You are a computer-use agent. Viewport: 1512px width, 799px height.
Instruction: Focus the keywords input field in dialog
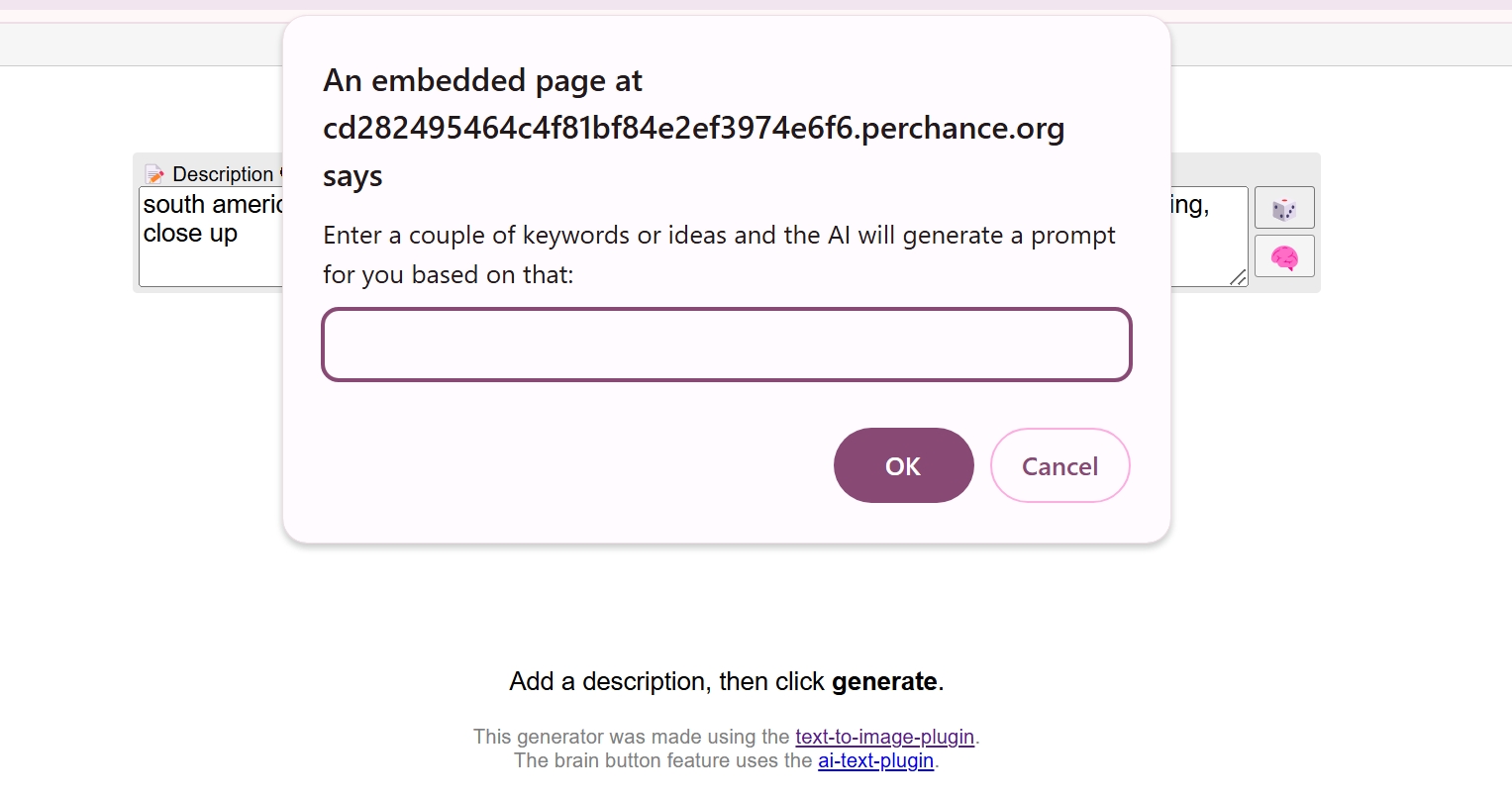pyautogui.click(x=727, y=345)
